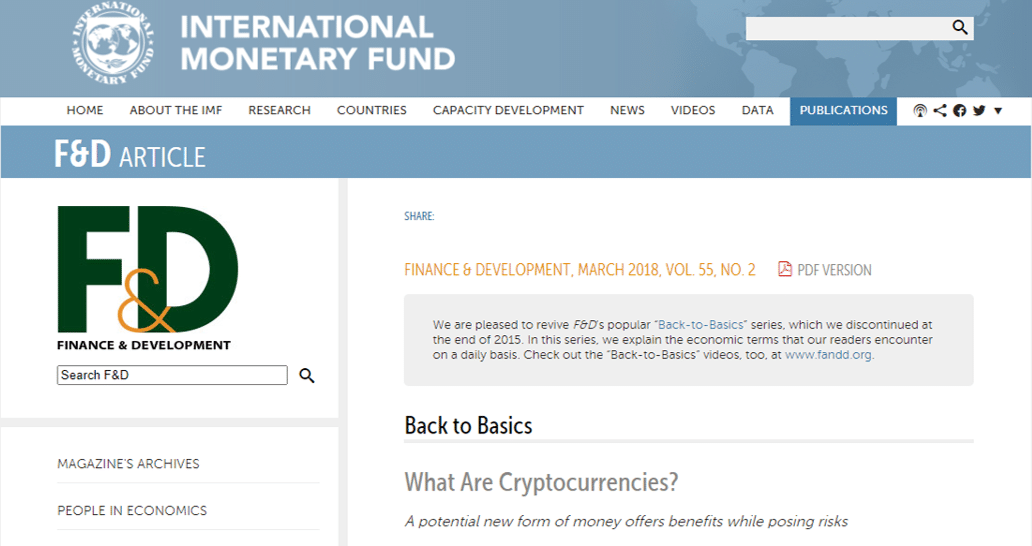Open the IMF Twitter bird icon
Screen dimensions: 1032x546
(x=979, y=111)
